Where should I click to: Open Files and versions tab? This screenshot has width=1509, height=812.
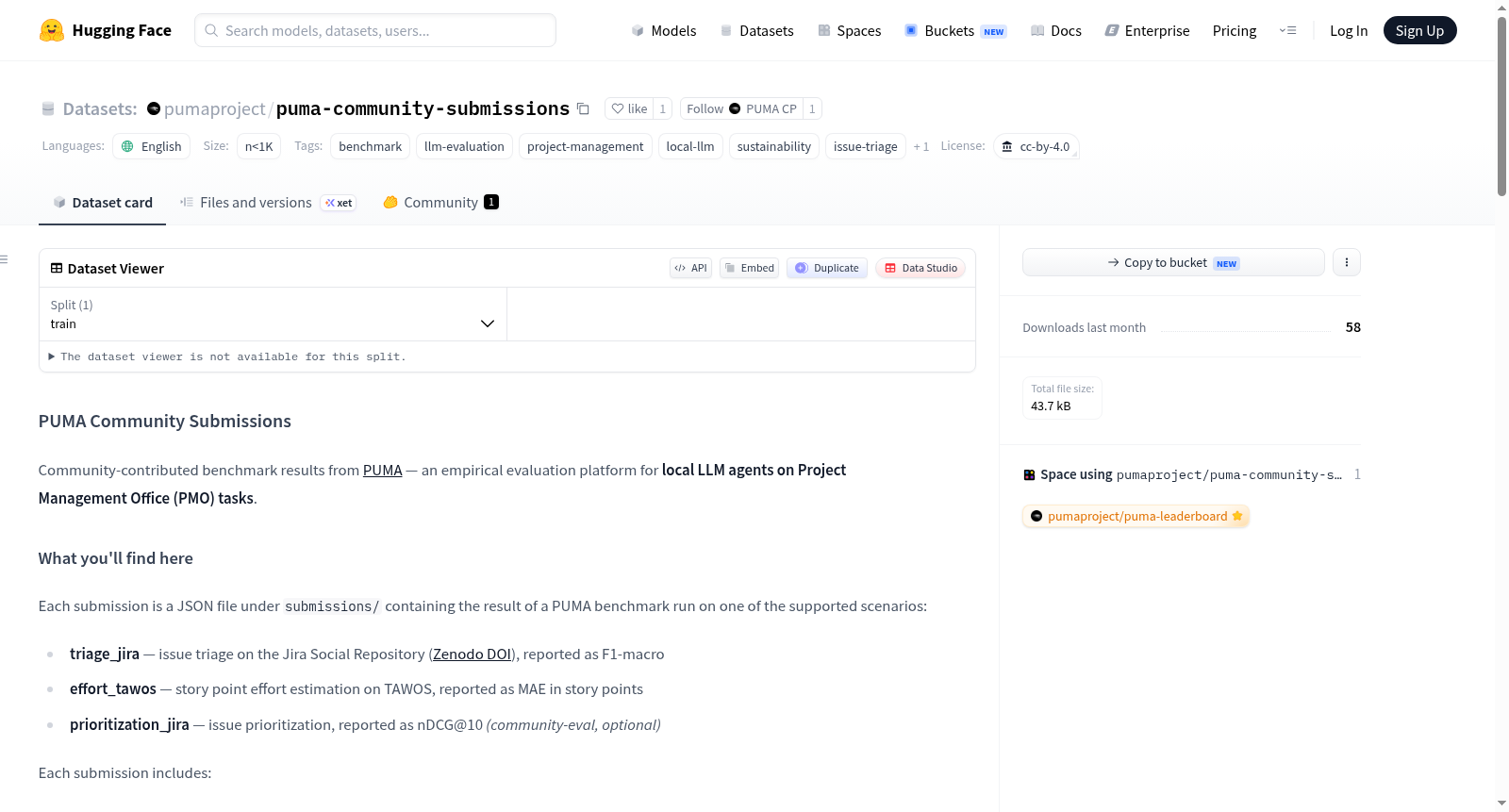point(268,203)
